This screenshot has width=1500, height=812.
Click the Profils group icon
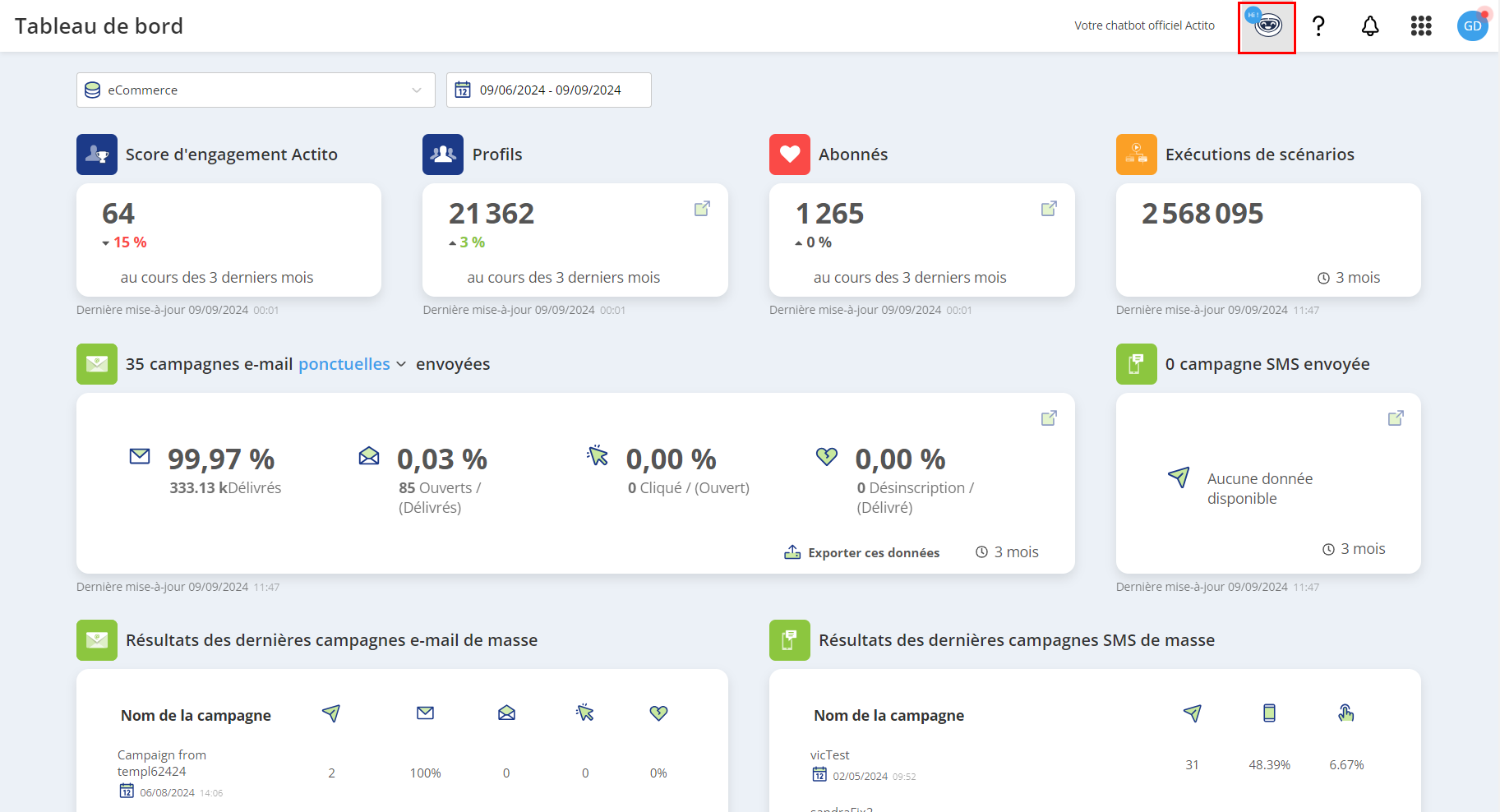point(443,155)
